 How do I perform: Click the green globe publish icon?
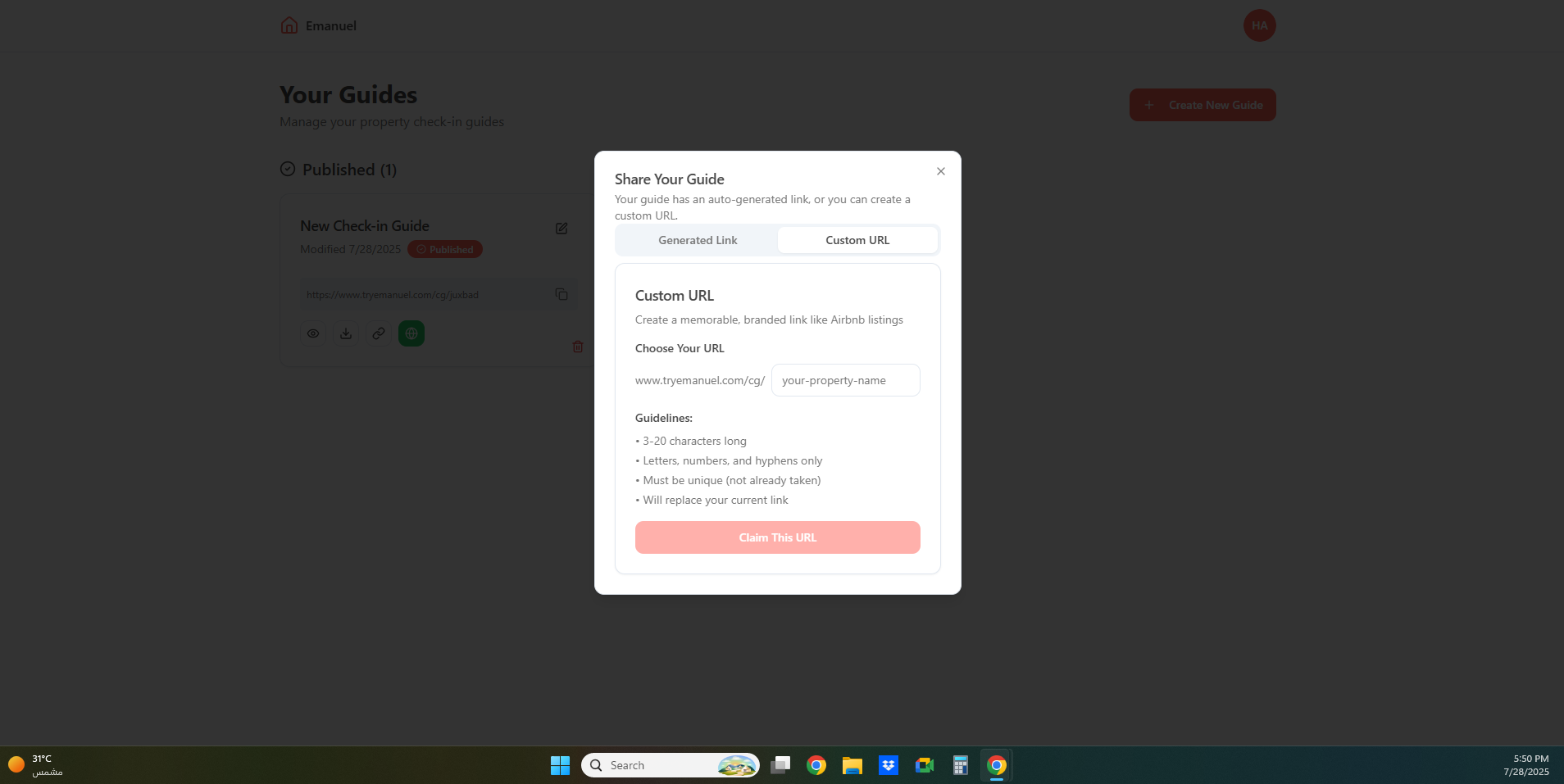click(411, 333)
